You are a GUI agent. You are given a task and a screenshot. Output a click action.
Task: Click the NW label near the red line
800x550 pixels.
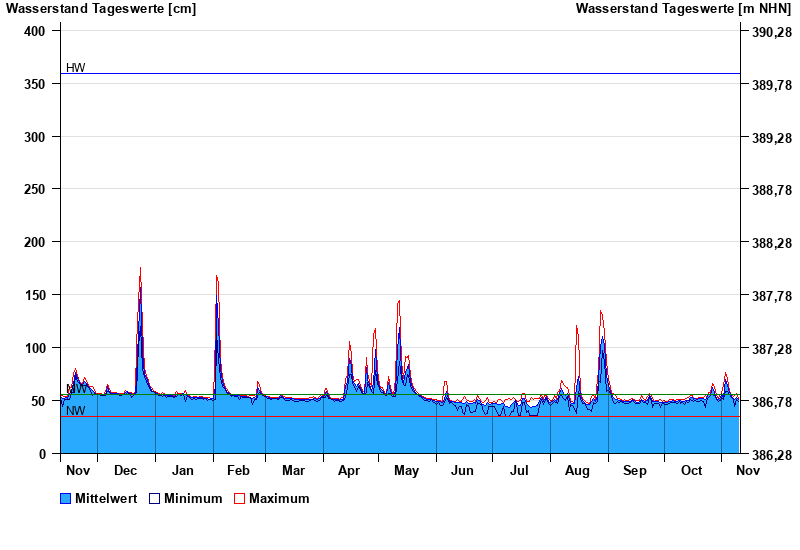click(x=76, y=410)
